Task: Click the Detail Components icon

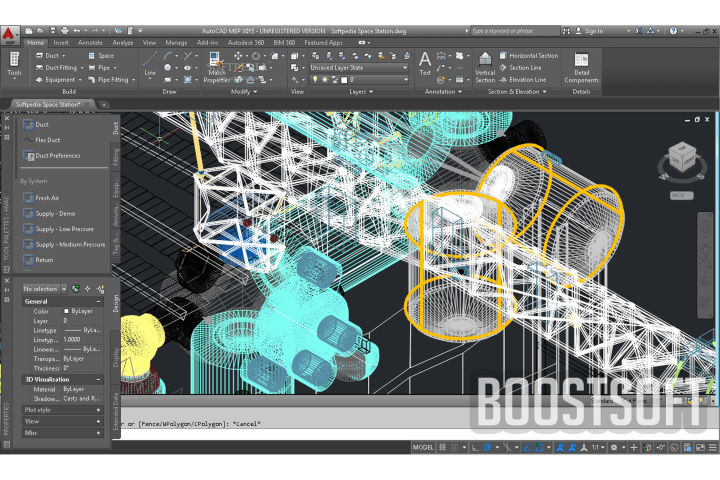Action: pos(581,66)
